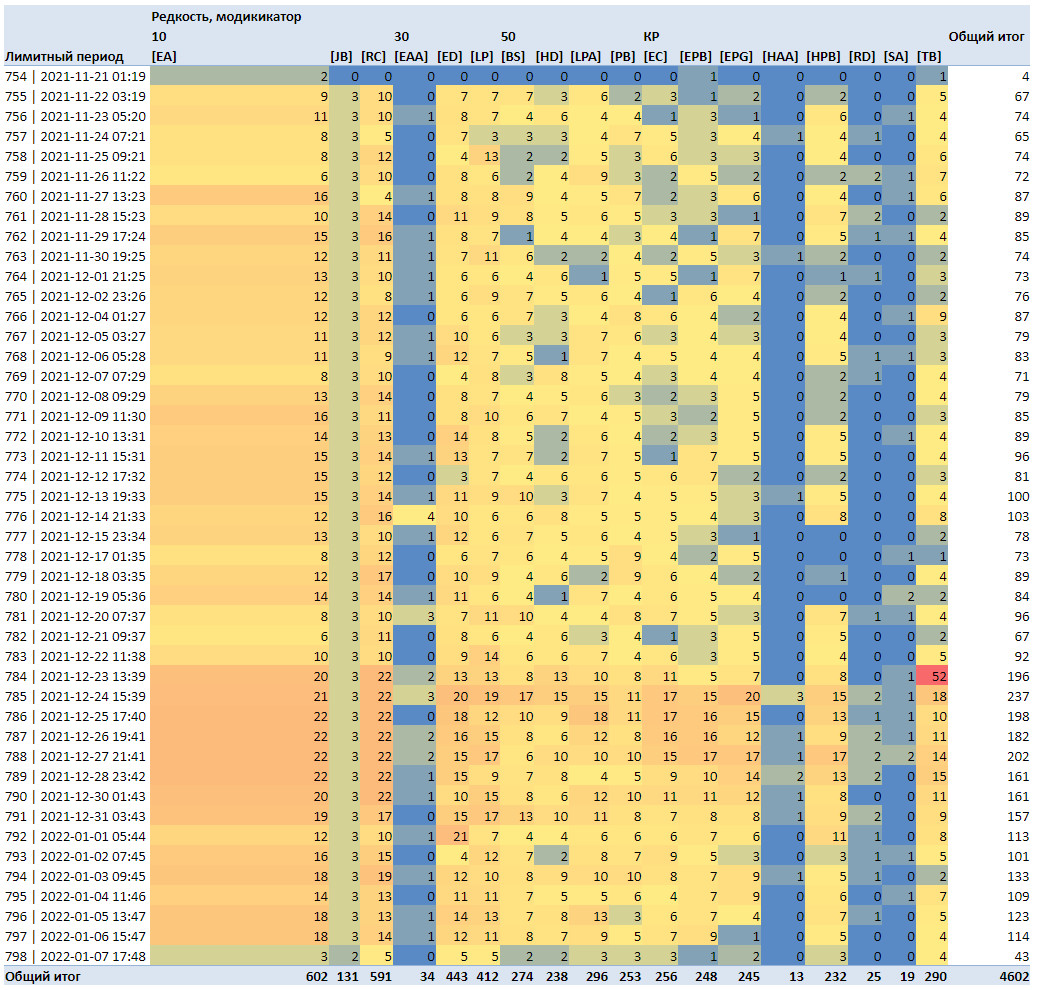Select row label '784 | 2021-12-23 13:39'
The image size is (1037, 990).
point(75,677)
